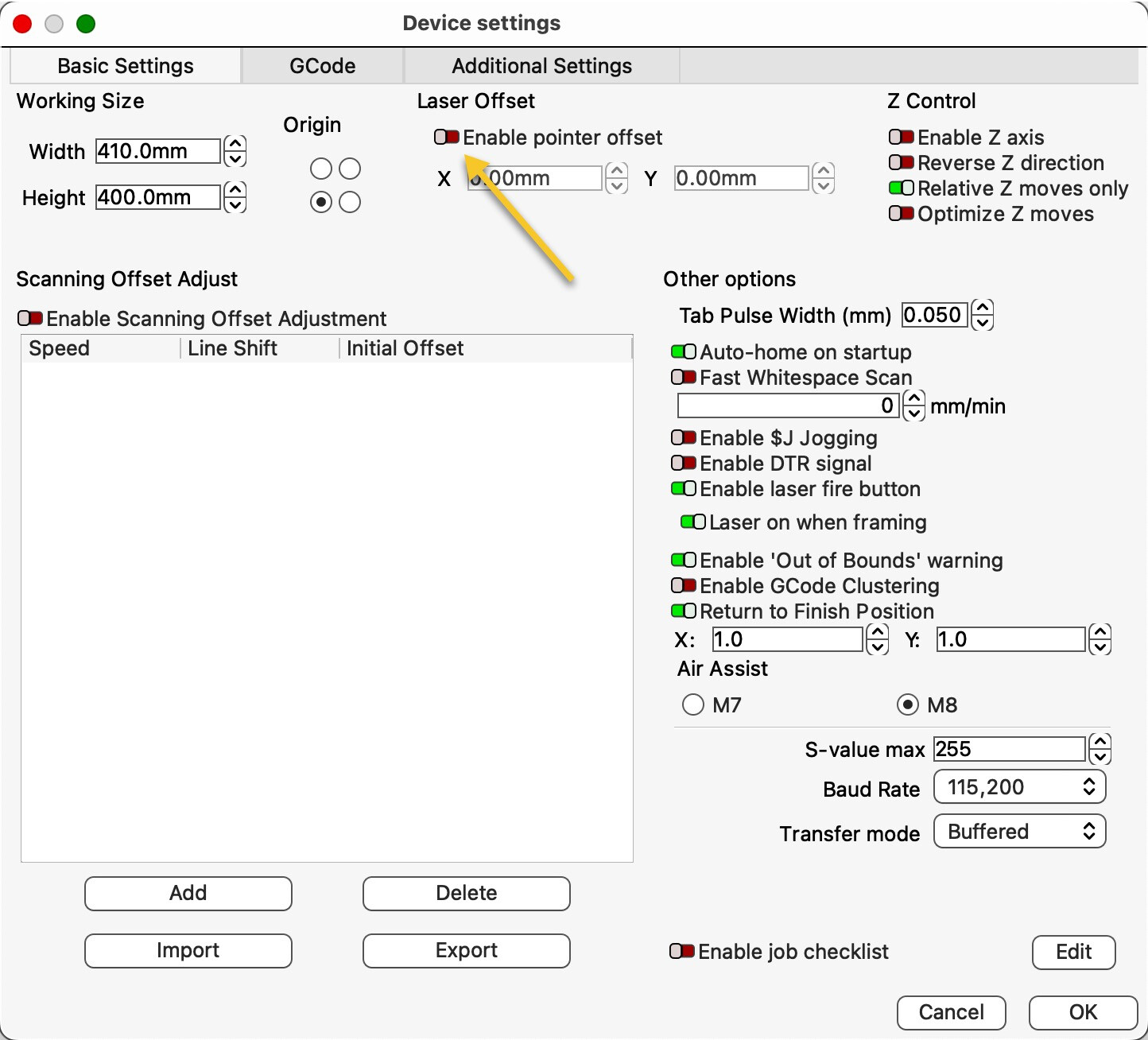This screenshot has height=1040, width=1148.
Task: Open the Transfer mode dropdown
Action: [x=1019, y=832]
